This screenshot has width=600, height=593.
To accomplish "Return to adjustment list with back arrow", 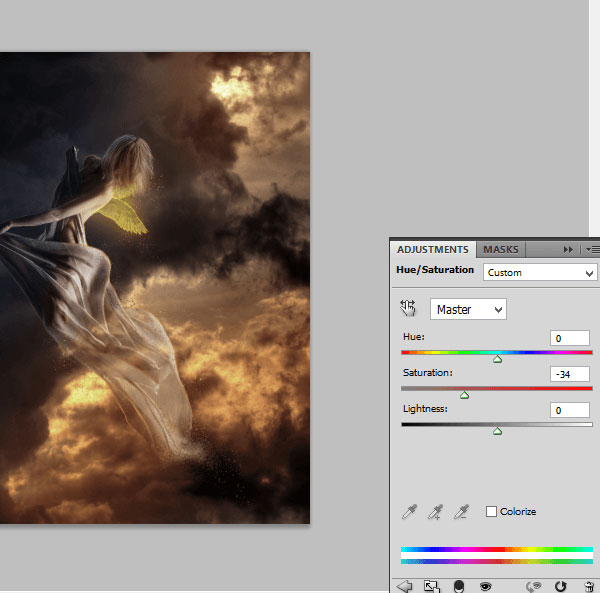I will 404,586.
